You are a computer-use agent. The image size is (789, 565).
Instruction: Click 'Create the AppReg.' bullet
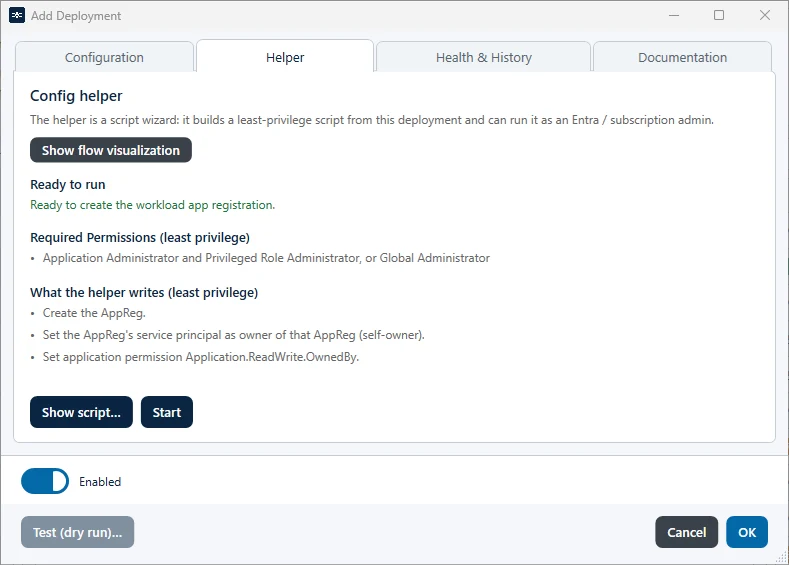[x=94, y=313]
